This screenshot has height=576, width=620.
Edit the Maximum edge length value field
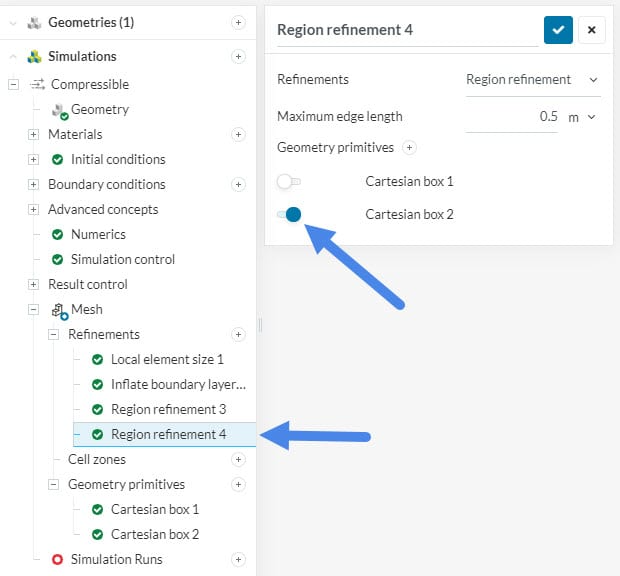(512, 117)
